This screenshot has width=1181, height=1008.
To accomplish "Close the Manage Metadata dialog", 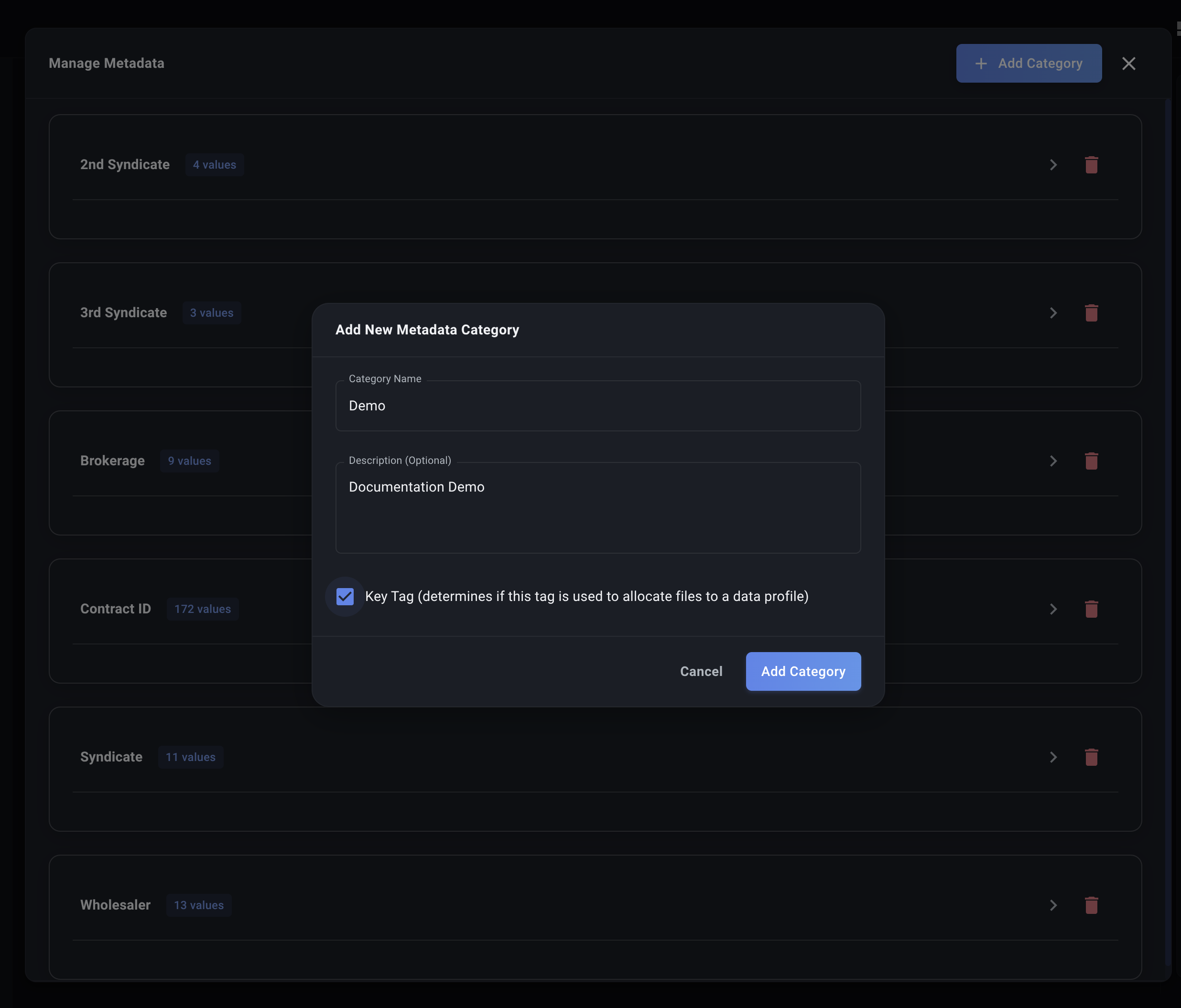I will click(1129, 63).
